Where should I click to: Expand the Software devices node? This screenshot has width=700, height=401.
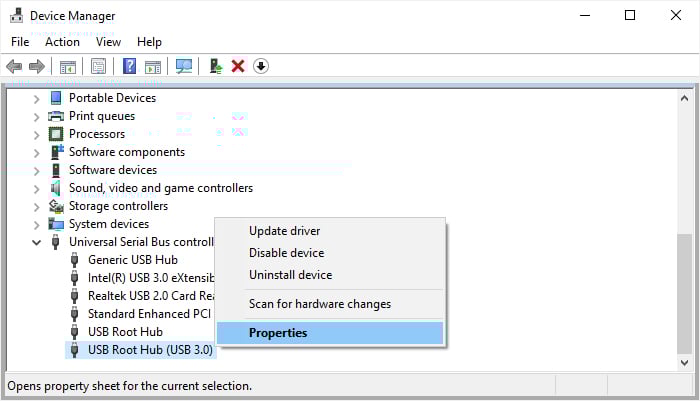click(37, 171)
